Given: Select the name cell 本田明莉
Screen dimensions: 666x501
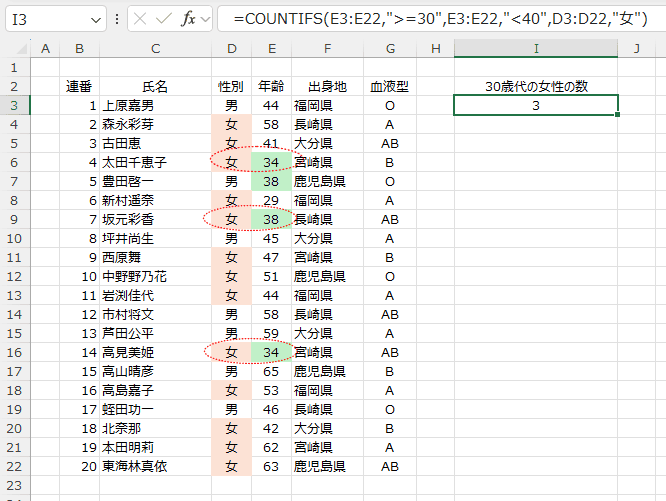Looking at the screenshot, I should [x=155, y=448].
